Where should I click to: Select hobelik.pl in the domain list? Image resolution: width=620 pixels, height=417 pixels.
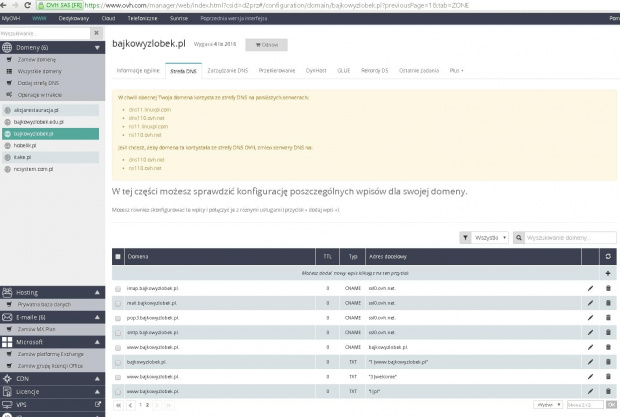click(25, 145)
